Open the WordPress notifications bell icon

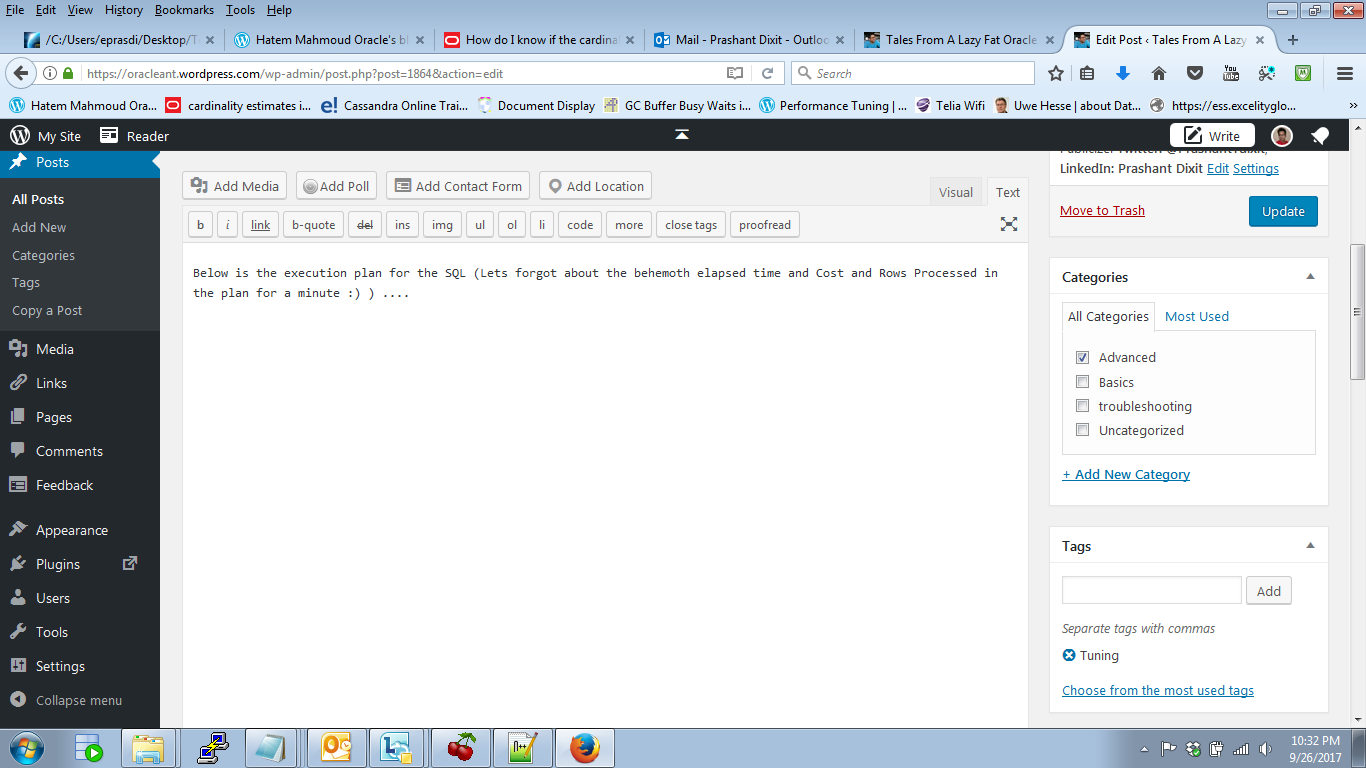click(x=1320, y=136)
